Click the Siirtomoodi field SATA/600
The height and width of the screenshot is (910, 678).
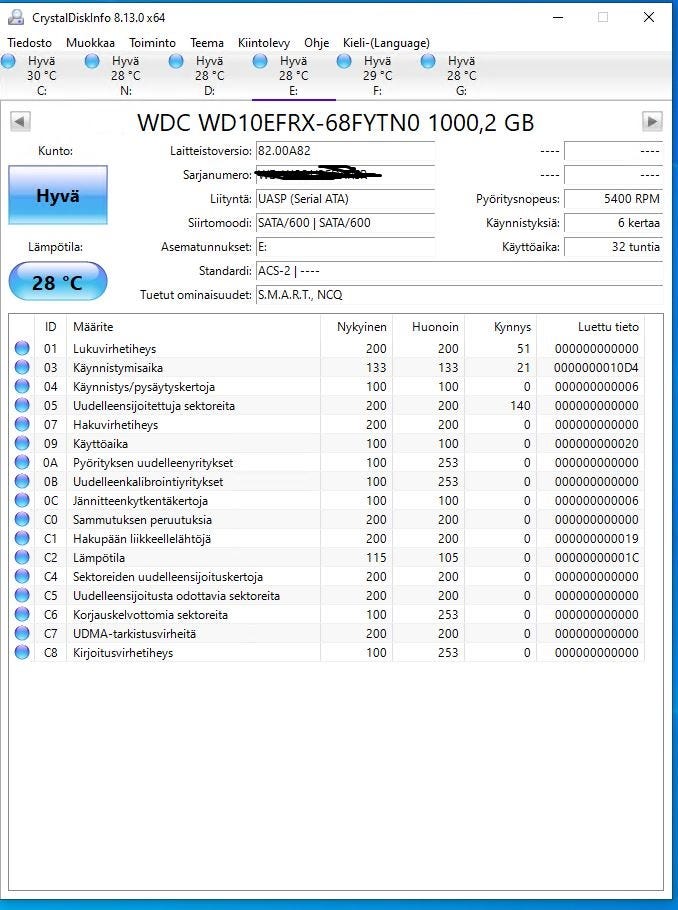pos(345,223)
